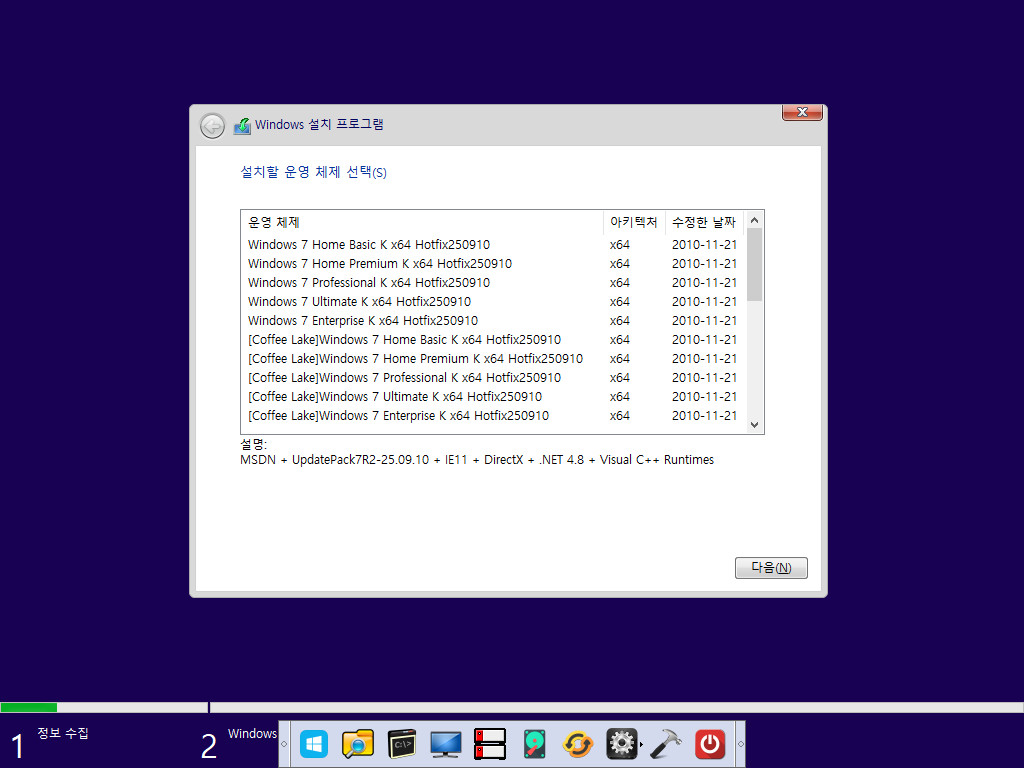Click the MSDN + UpdatePack7R2 description text
1024x768 pixels.
point(477,460)
